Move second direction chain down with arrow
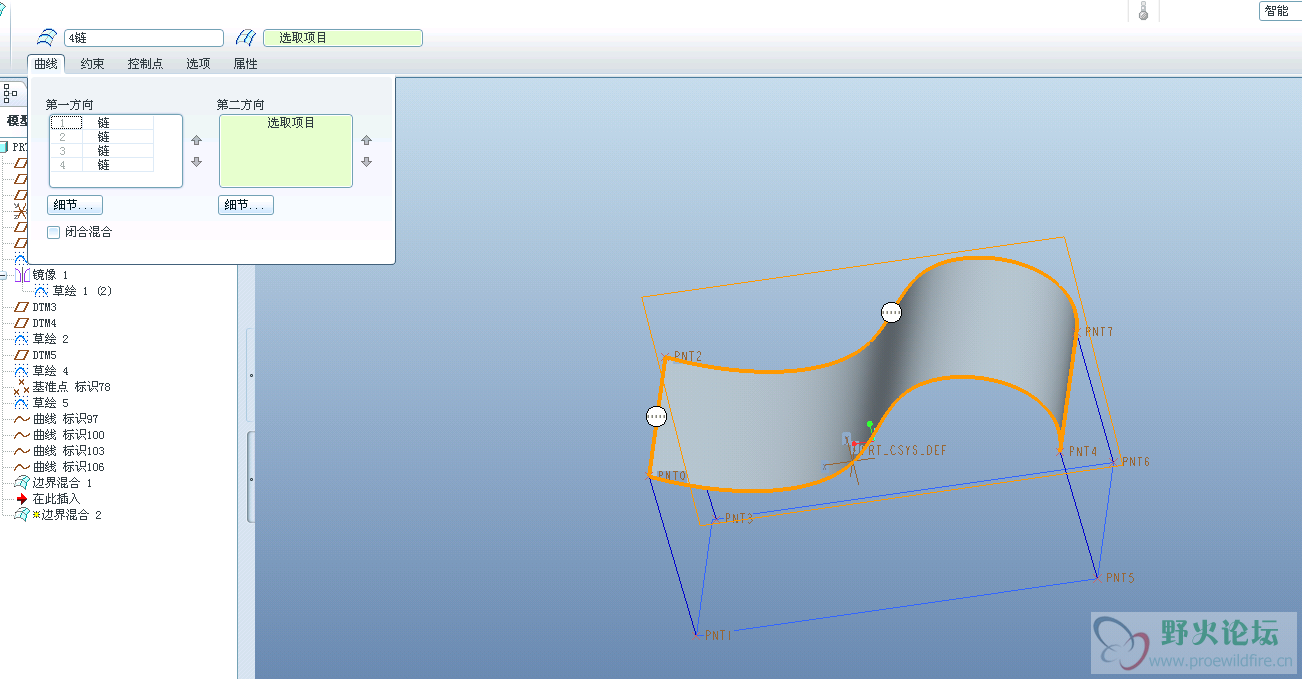 pyautogui.click(x=366, y=162)
